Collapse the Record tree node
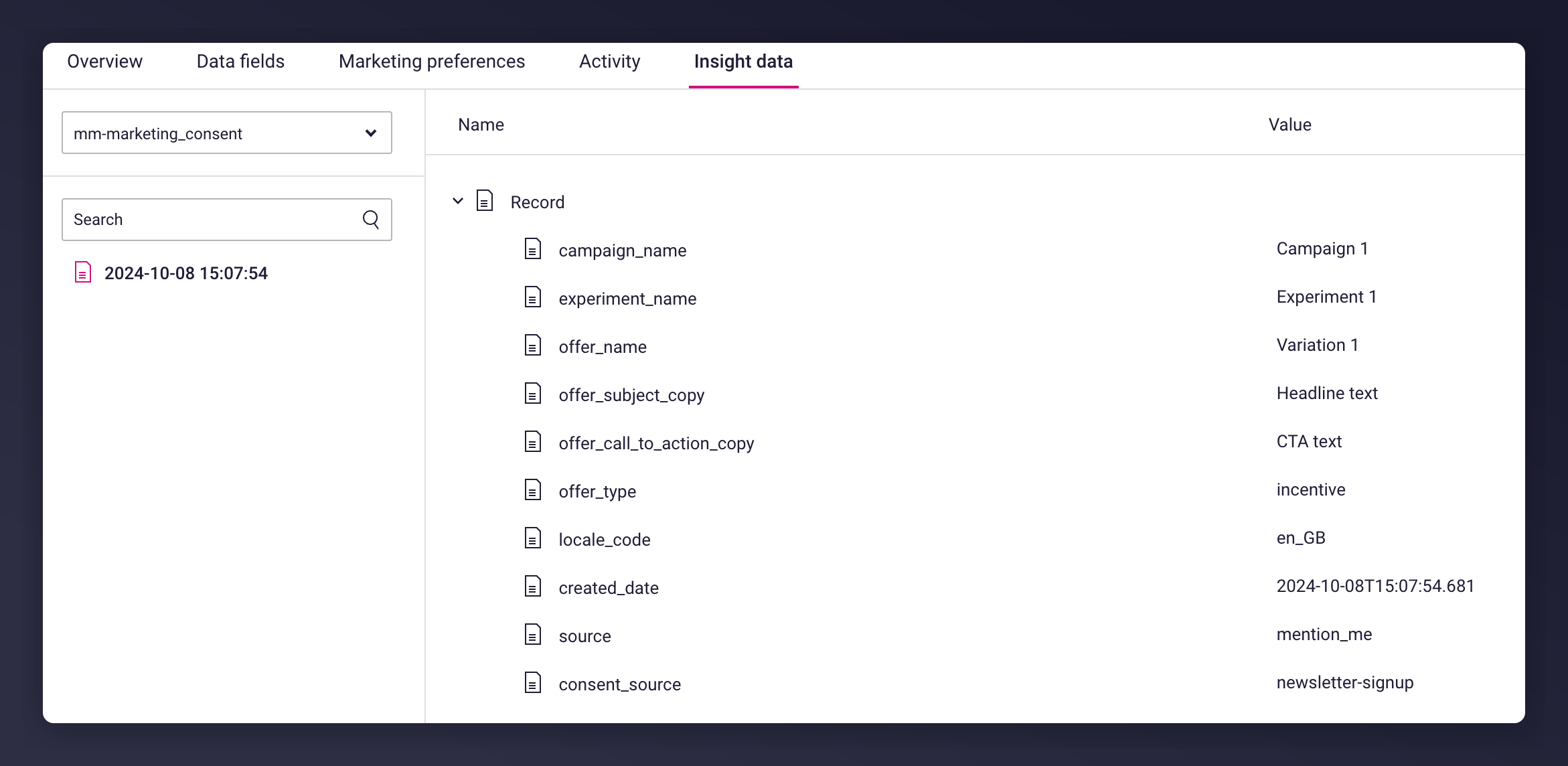Screen dimensions: 1568x766 tap(458, 201)
